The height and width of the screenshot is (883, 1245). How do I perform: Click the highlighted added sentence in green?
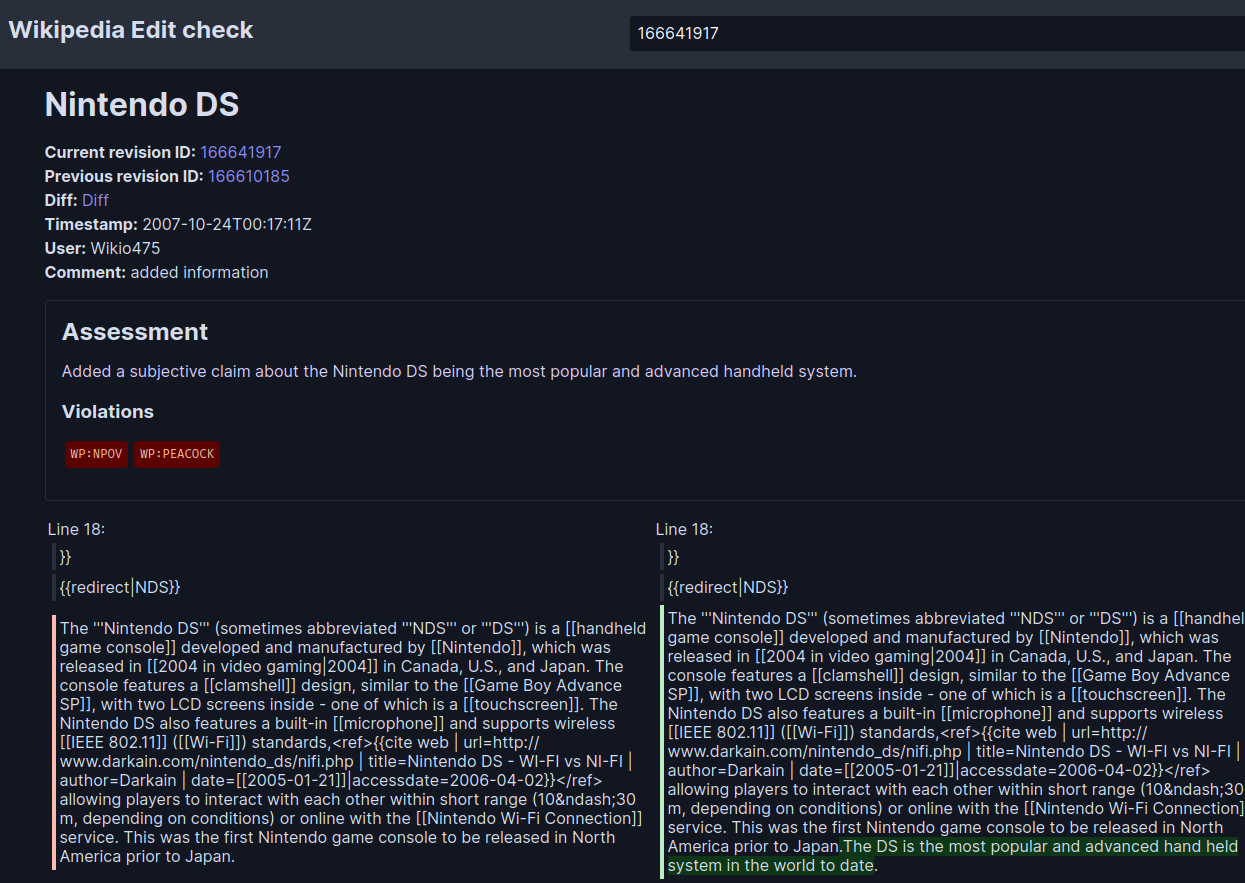953,856
